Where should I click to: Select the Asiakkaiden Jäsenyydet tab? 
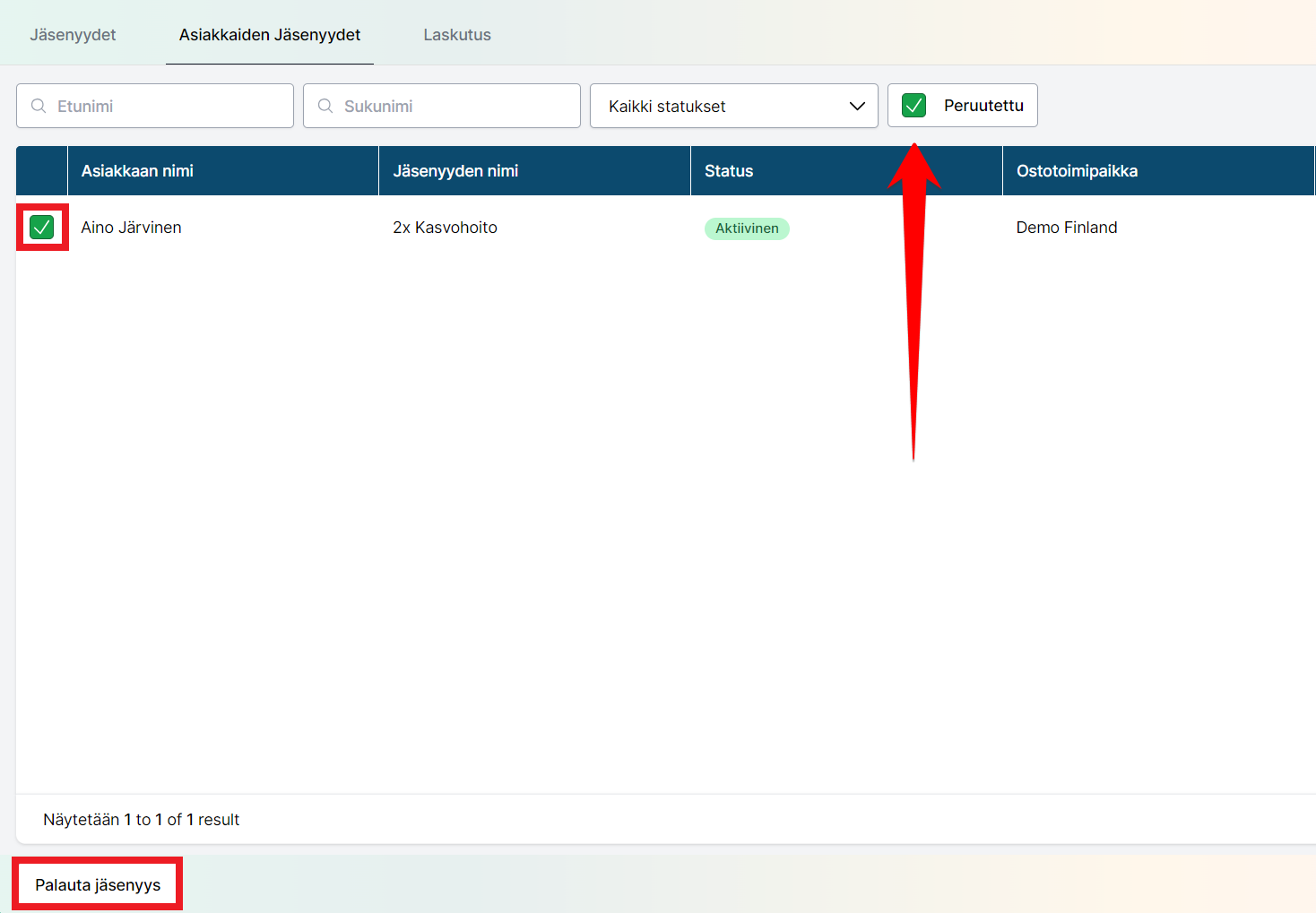pyautogui.click(x=270, y=35)
